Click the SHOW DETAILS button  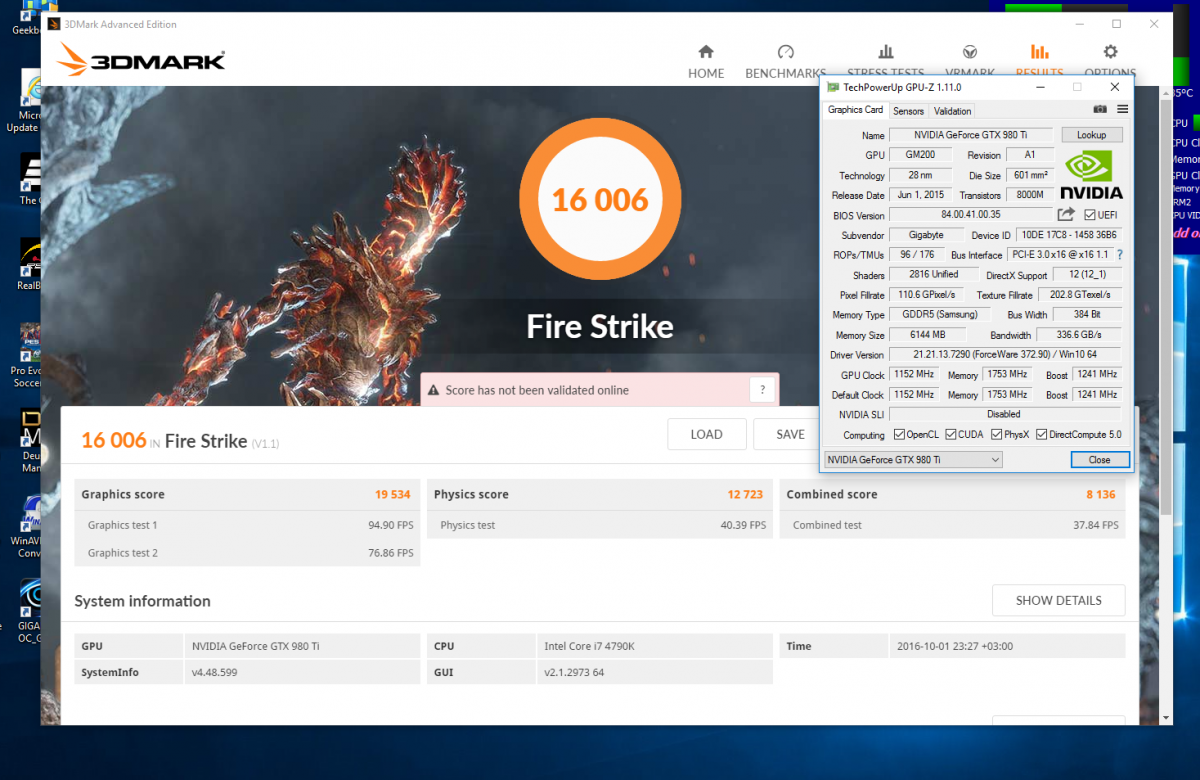1058,600
